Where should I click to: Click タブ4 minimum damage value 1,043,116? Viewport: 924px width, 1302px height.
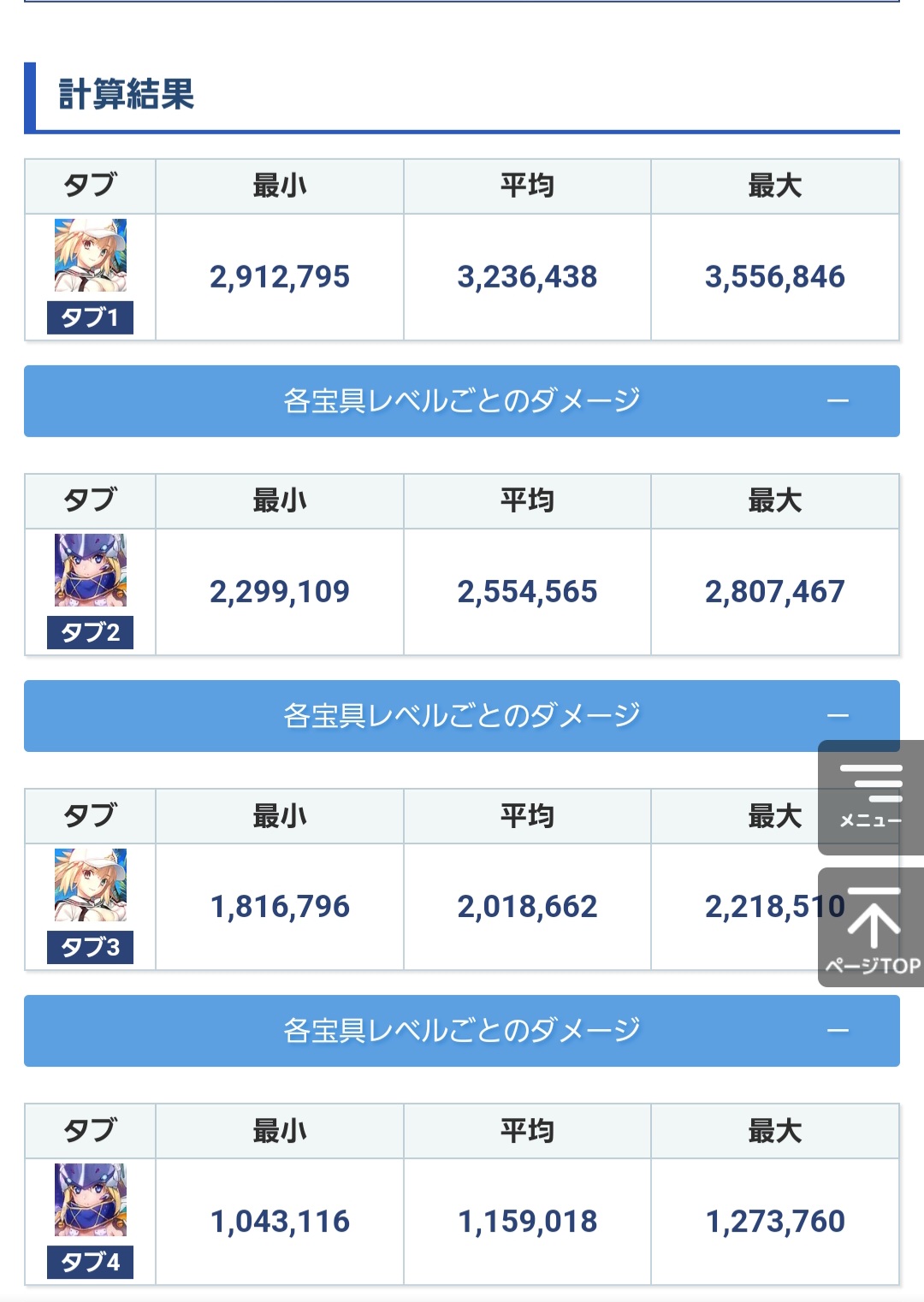(x=280, y=1222)
